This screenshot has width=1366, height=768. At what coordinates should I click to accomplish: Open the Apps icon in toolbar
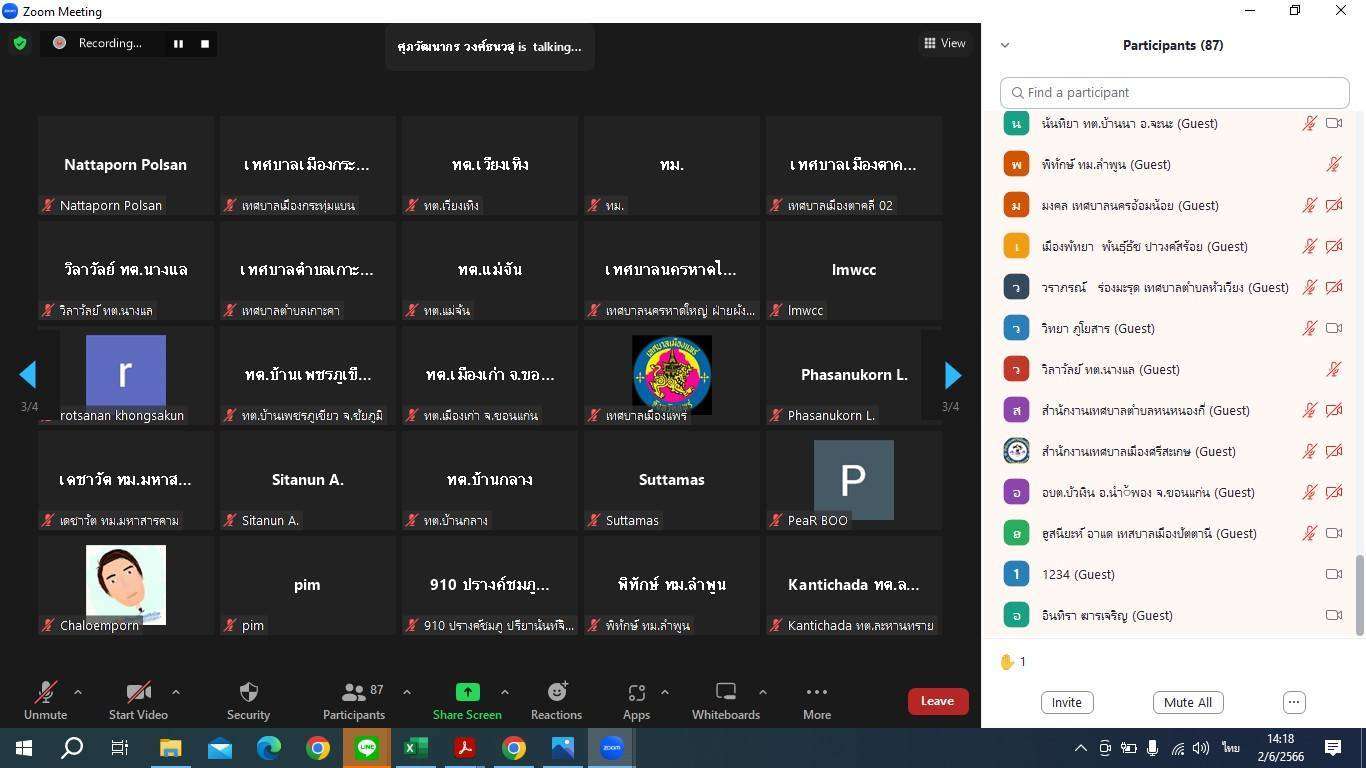pos(636,692)
